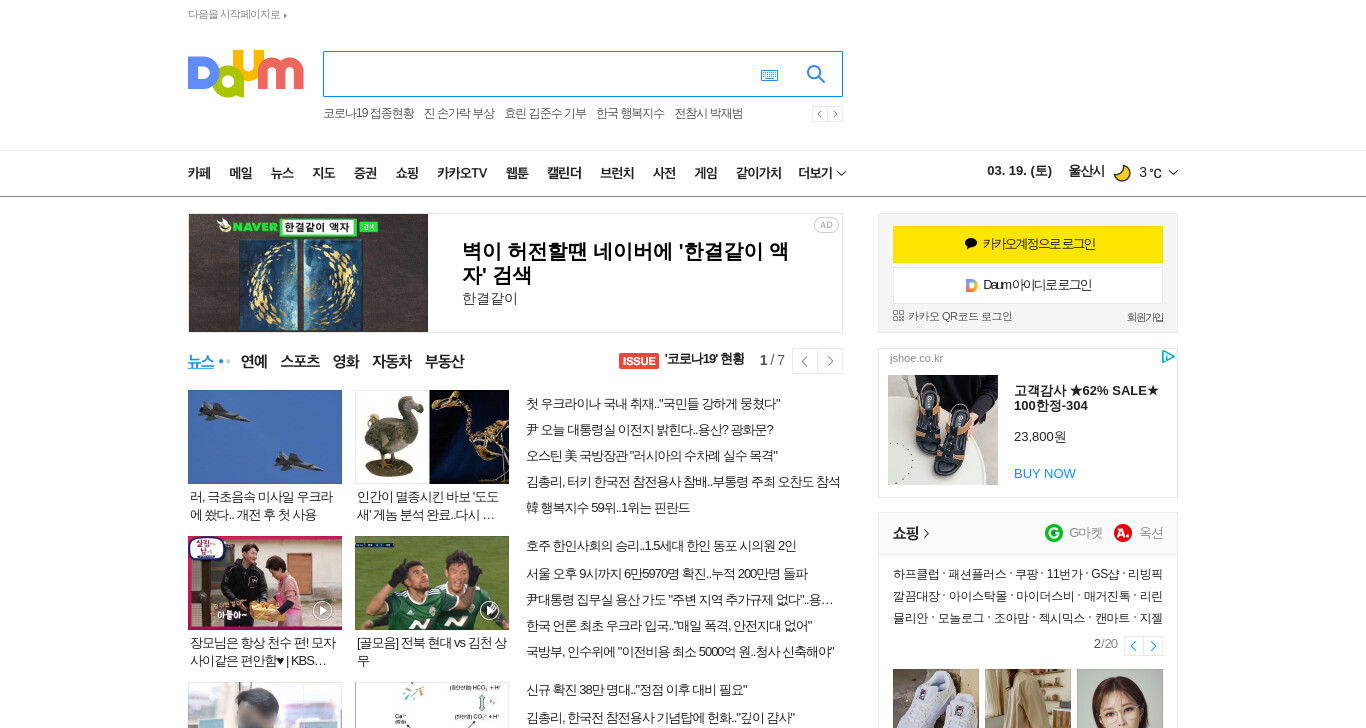Image resolution: width=1366 pixels, height=728 pixels.
Task: Open the 뉴스 menu in navigation bar
Action: coord(282,173)
